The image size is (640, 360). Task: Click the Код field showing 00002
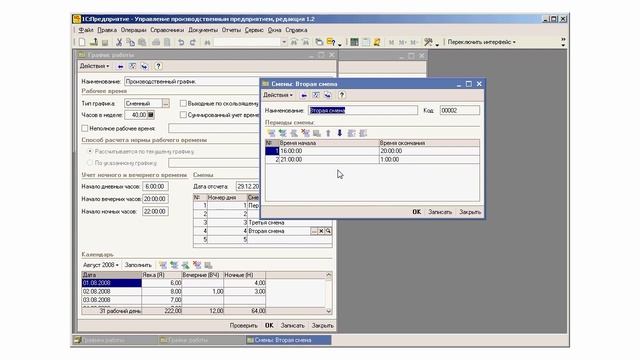pyautogui.click(x=460, y=110)
